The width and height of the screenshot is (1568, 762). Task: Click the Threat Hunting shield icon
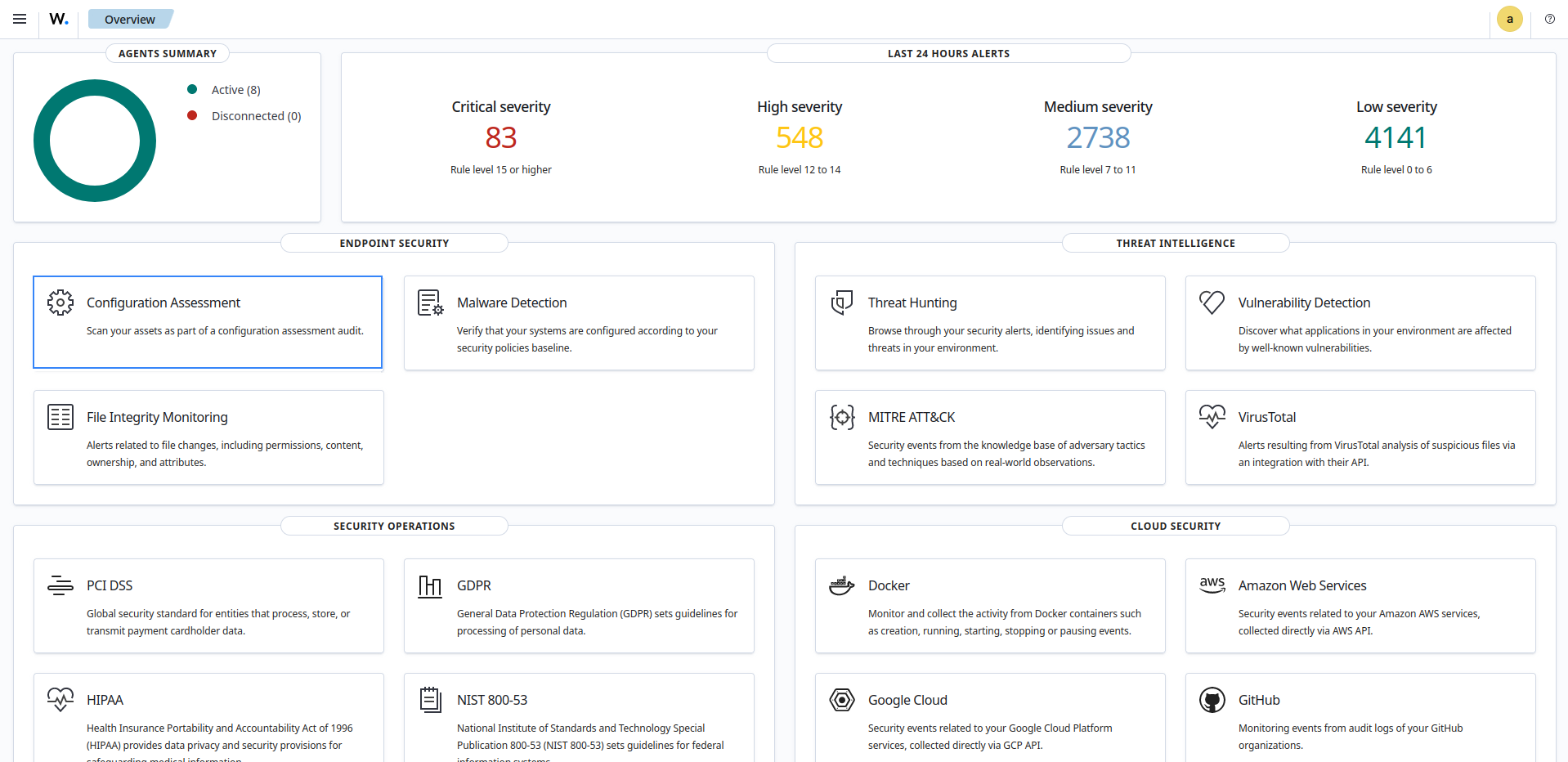tap(841, 303)
